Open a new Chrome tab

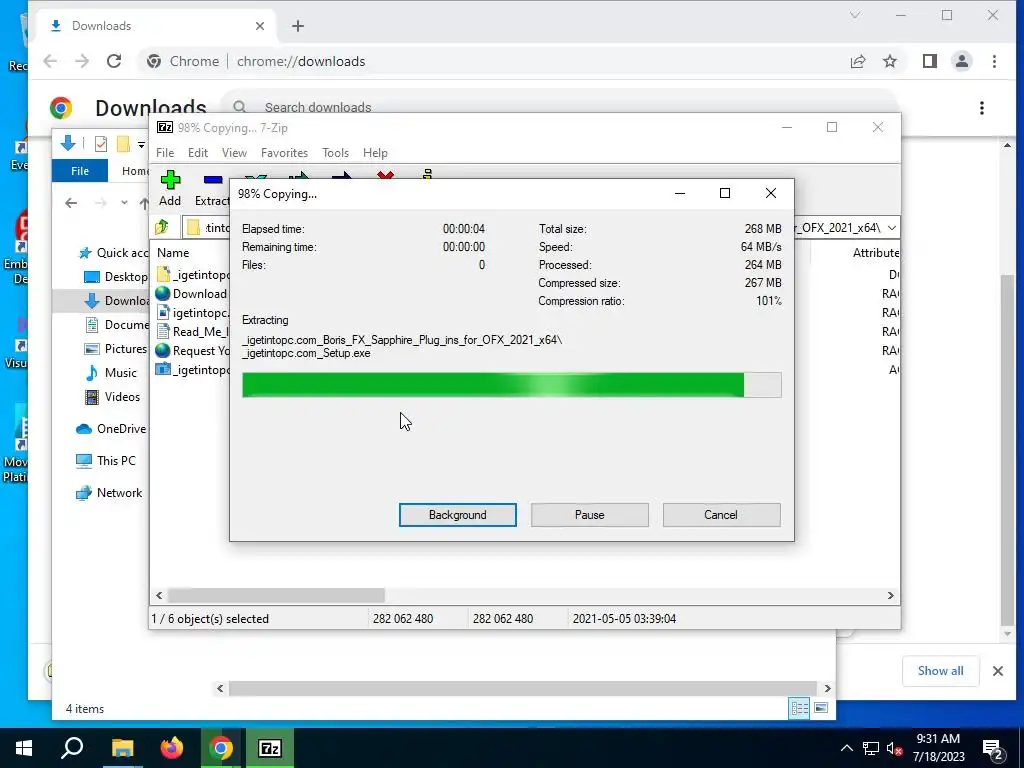[x=298, y=25]
